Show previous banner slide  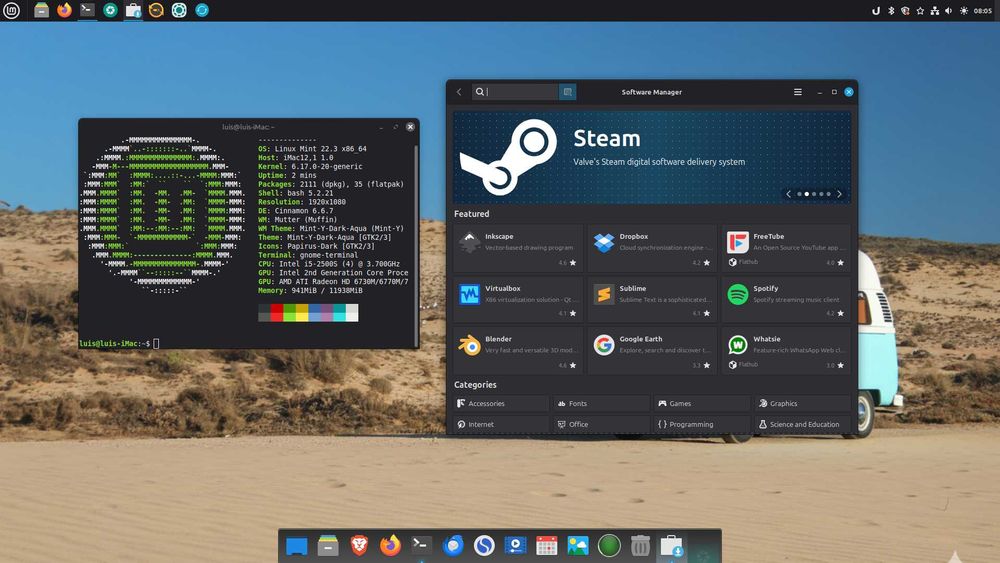(788, 194)
